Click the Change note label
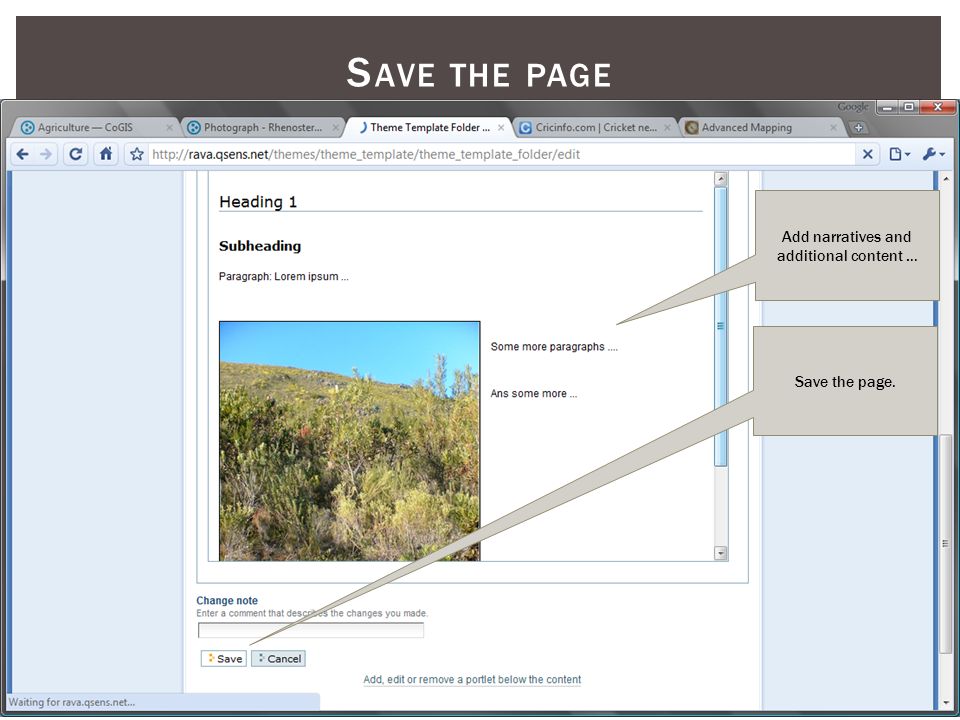 227,601
